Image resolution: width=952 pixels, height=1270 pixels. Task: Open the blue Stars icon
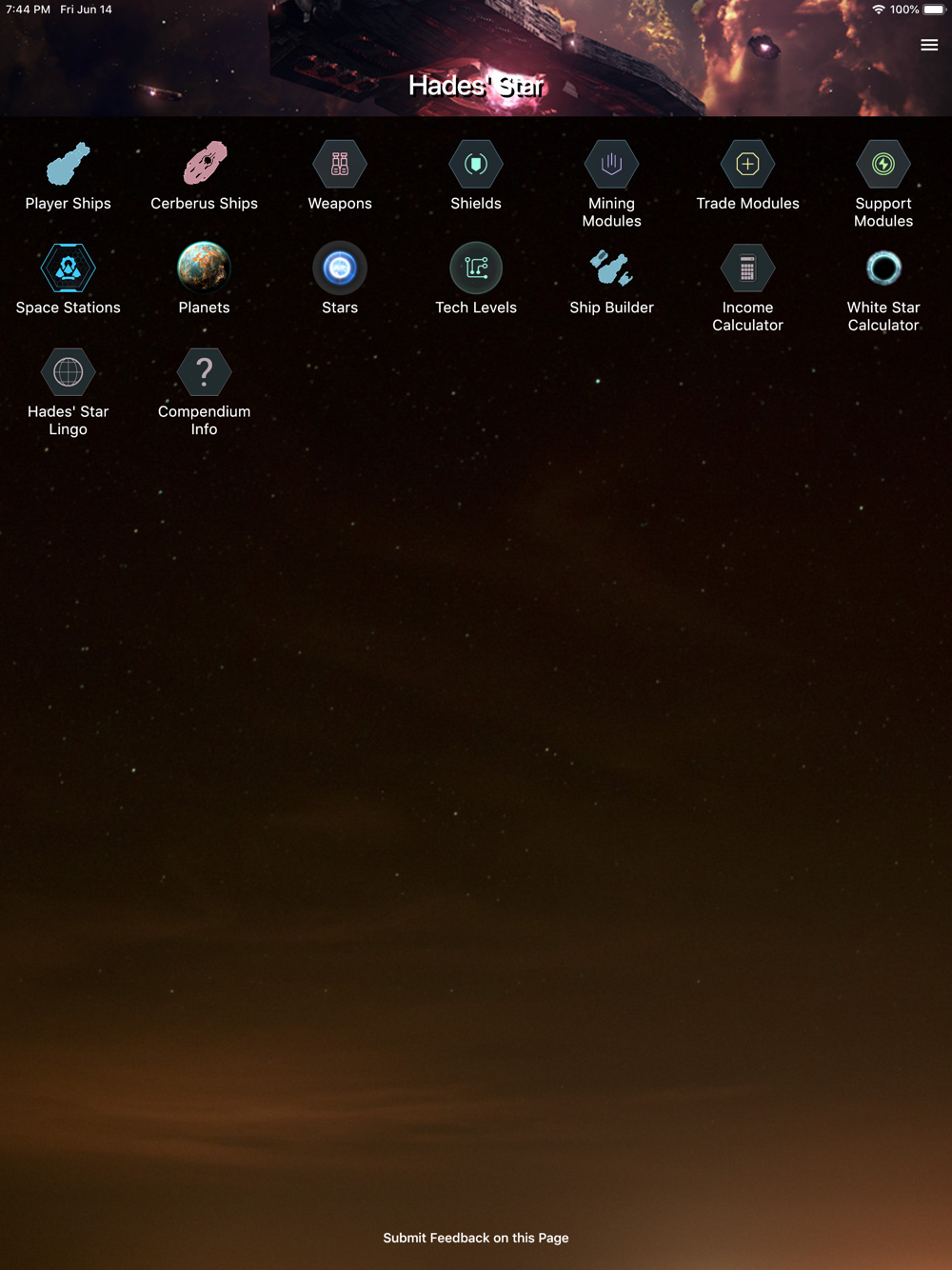340,268
